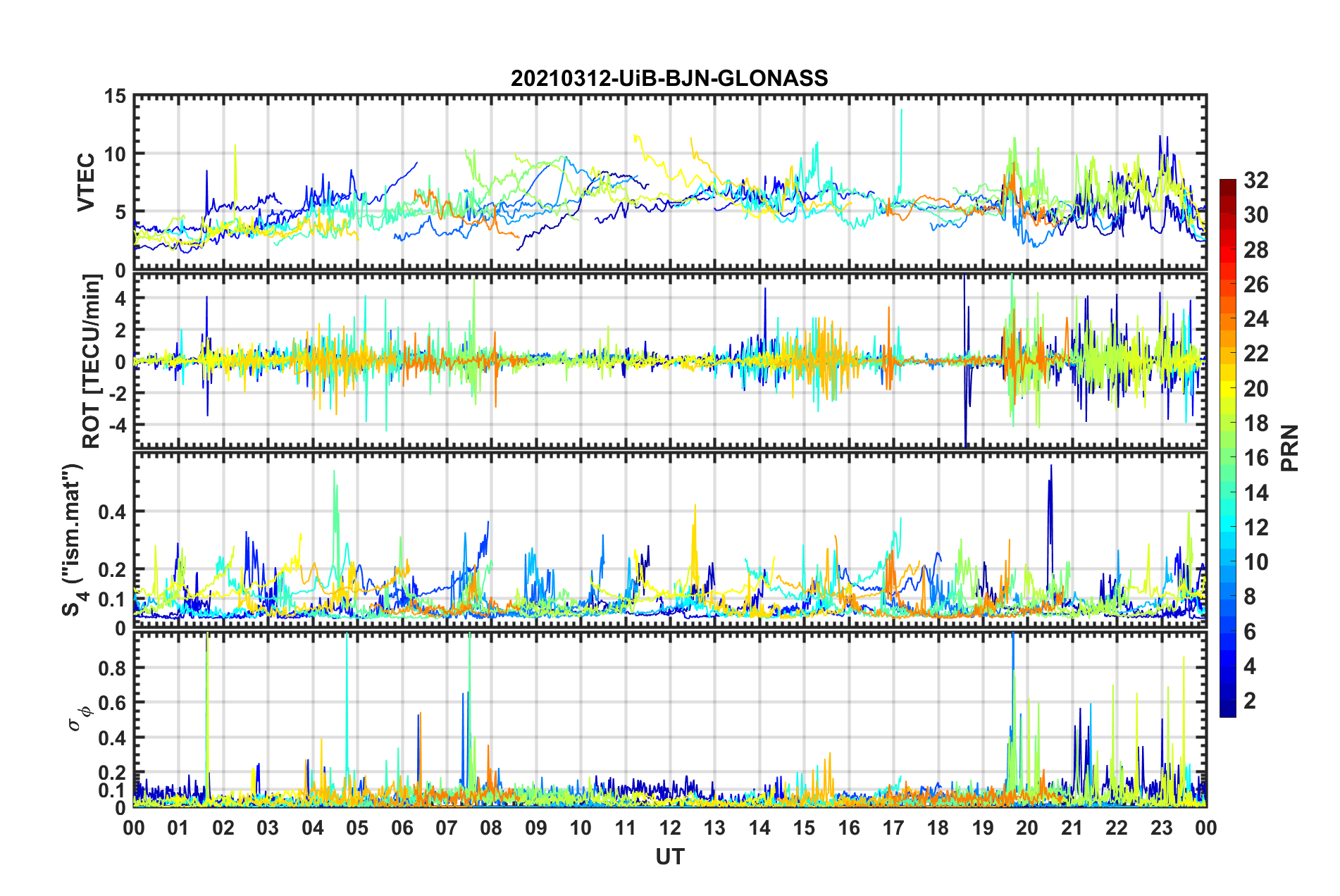
Task: Click ROT axis tick label 4
Action: tap(120, 298)
